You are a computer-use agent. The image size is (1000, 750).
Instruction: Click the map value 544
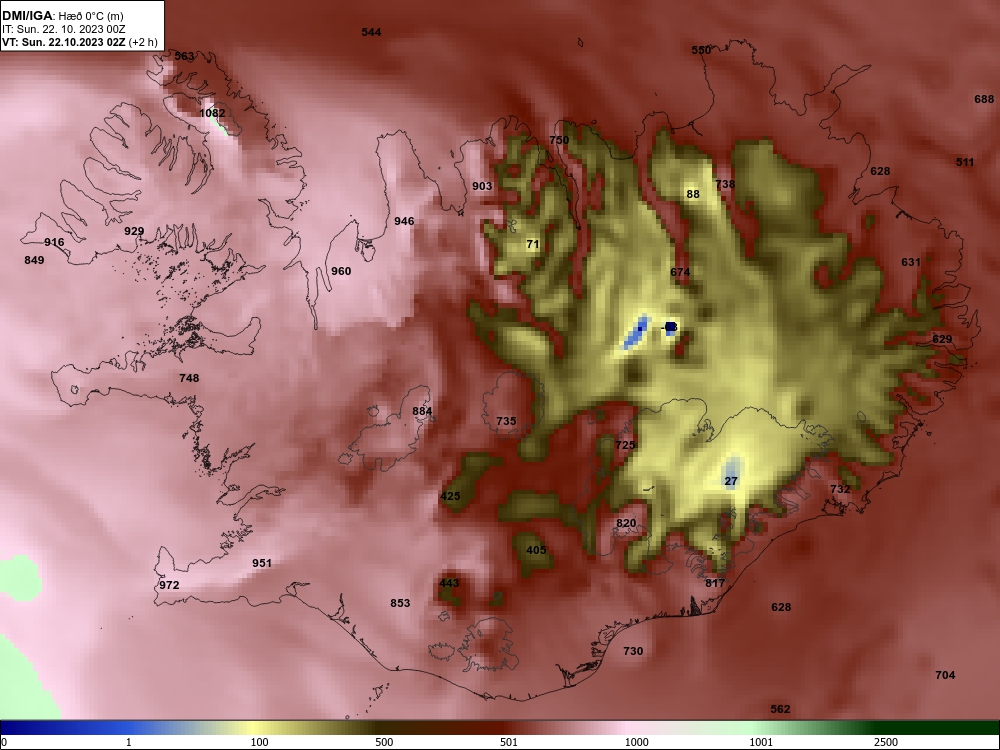click(x=371, y=32)
